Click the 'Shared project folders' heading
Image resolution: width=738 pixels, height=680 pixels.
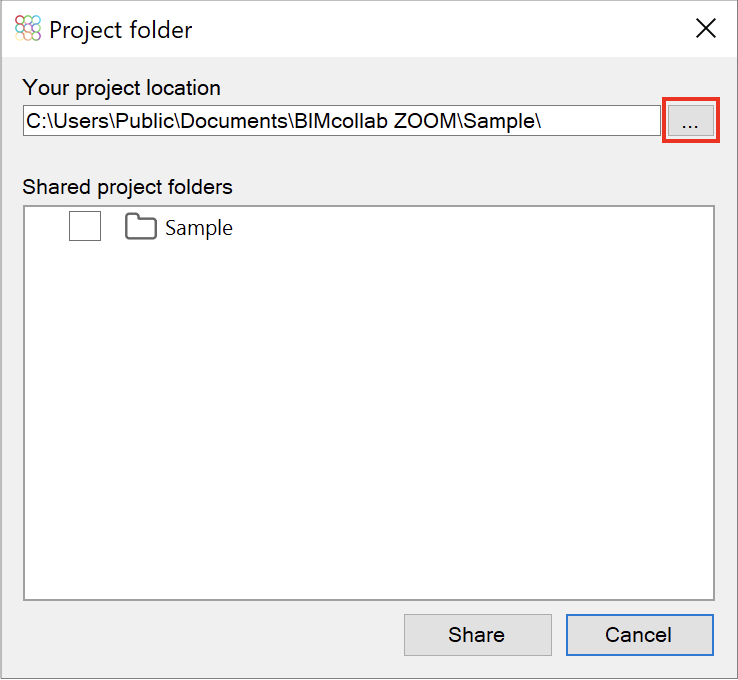(128, 187)
